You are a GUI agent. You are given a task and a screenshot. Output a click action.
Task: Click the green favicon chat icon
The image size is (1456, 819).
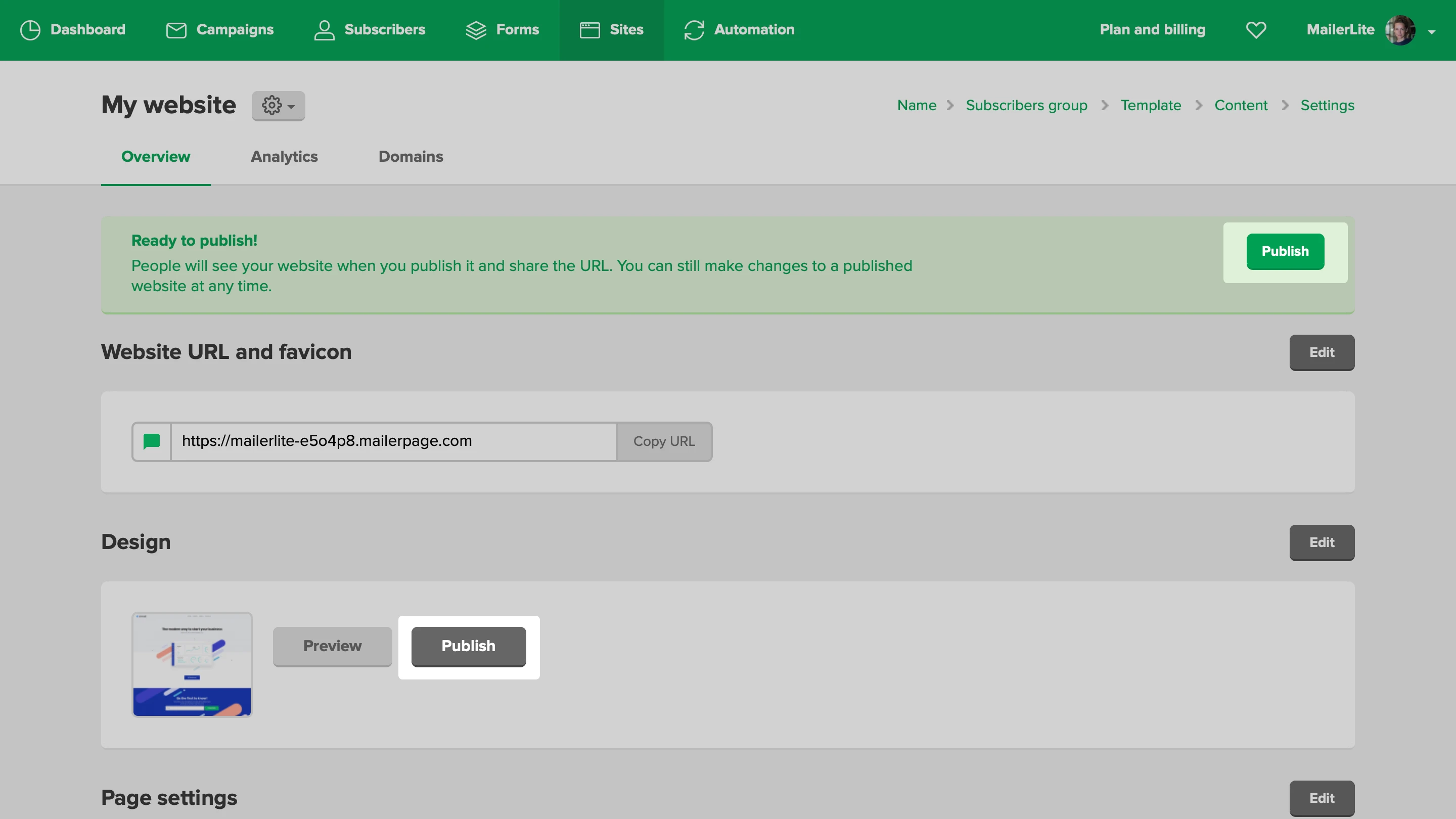(x=152, y=441)
